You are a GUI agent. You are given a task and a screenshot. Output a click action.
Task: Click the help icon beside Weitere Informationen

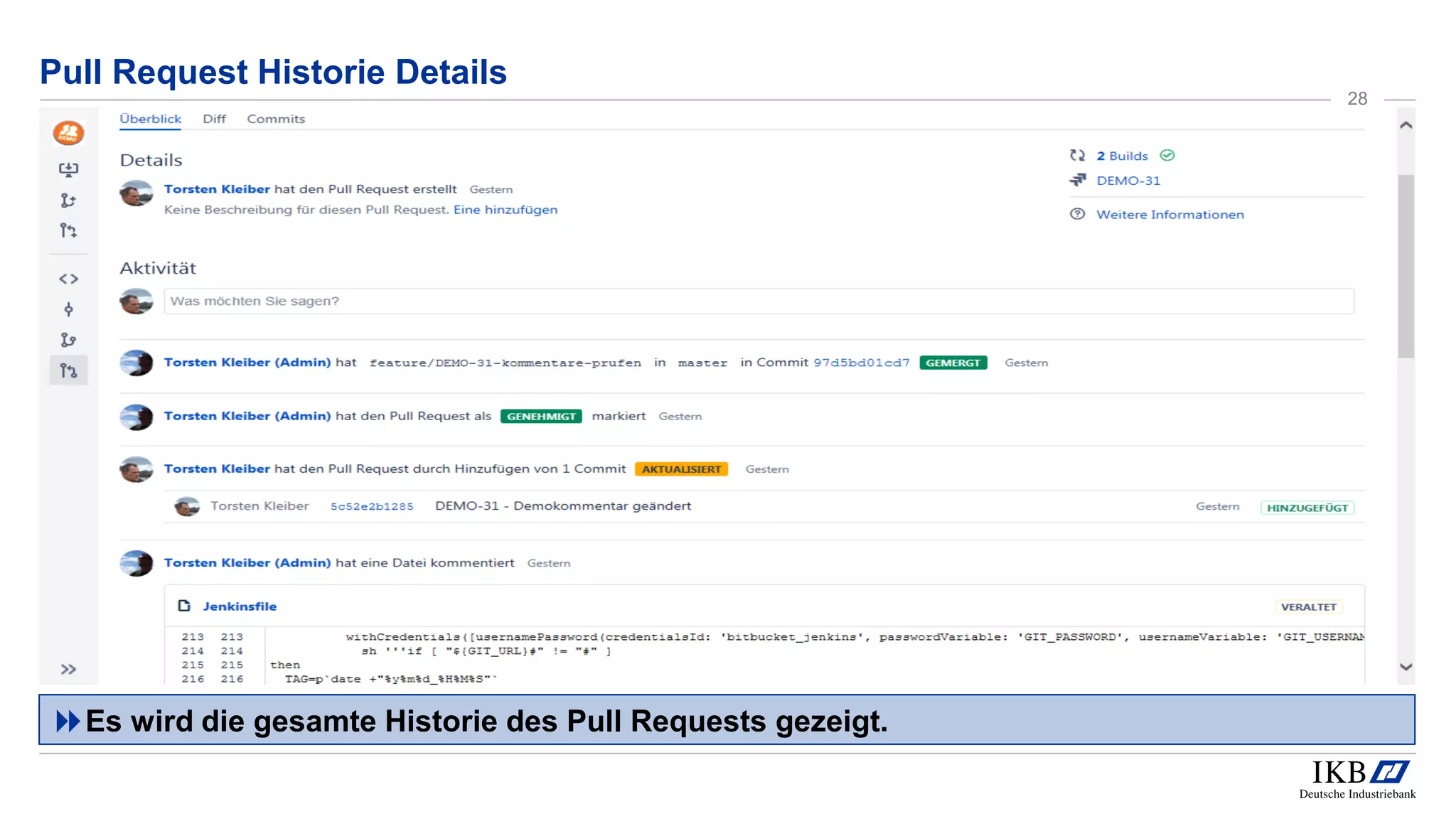coord(1078,214)
